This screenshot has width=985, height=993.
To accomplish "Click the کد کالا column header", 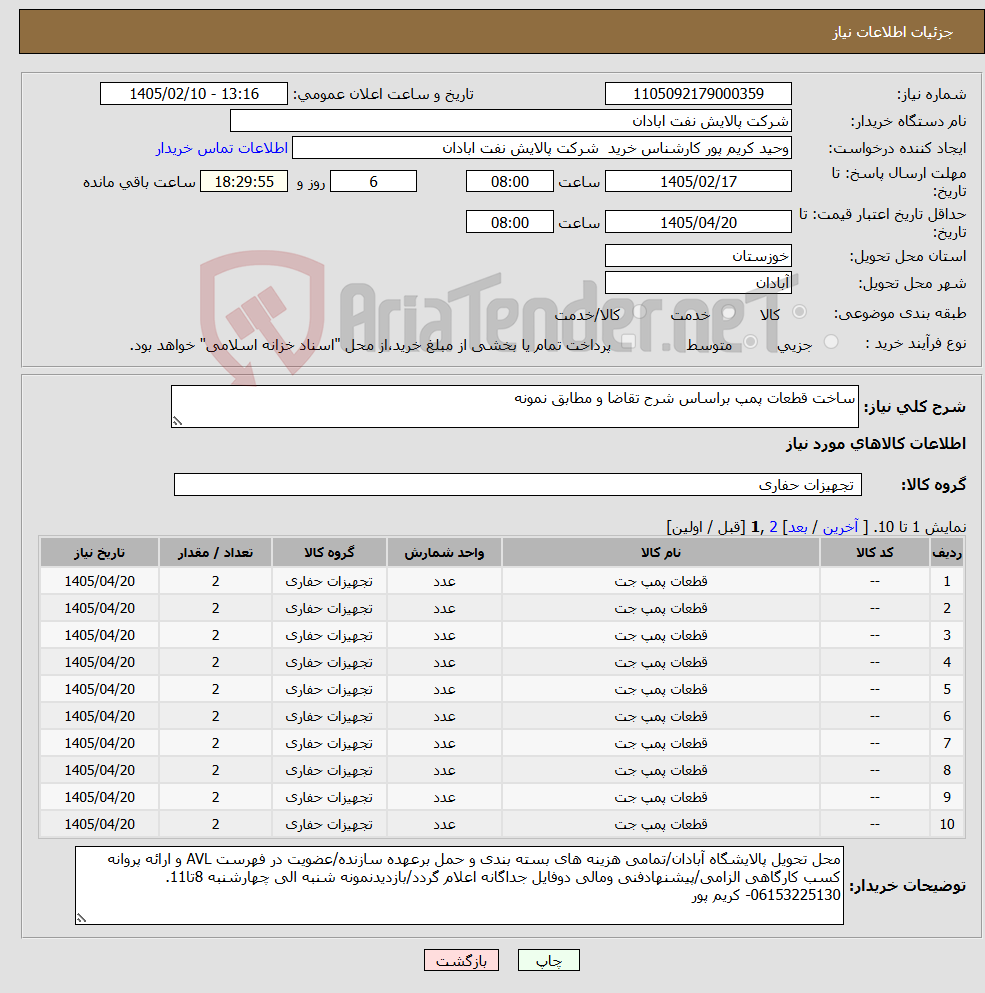I will (875, 552).
